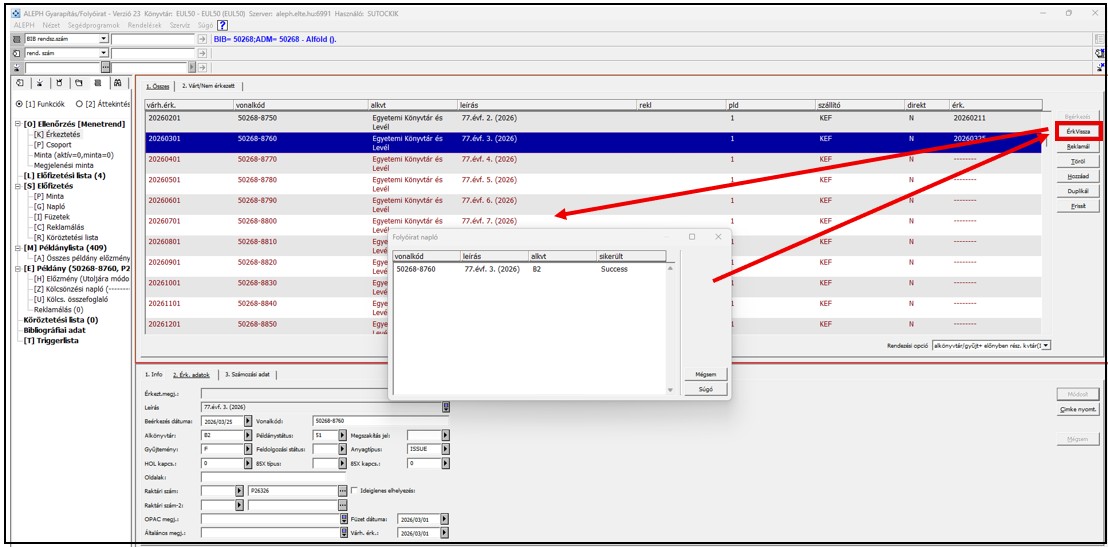The image size is (1108, 547).
Task: Open the Példánystátus list arrow
Action: tap(341, 435)
